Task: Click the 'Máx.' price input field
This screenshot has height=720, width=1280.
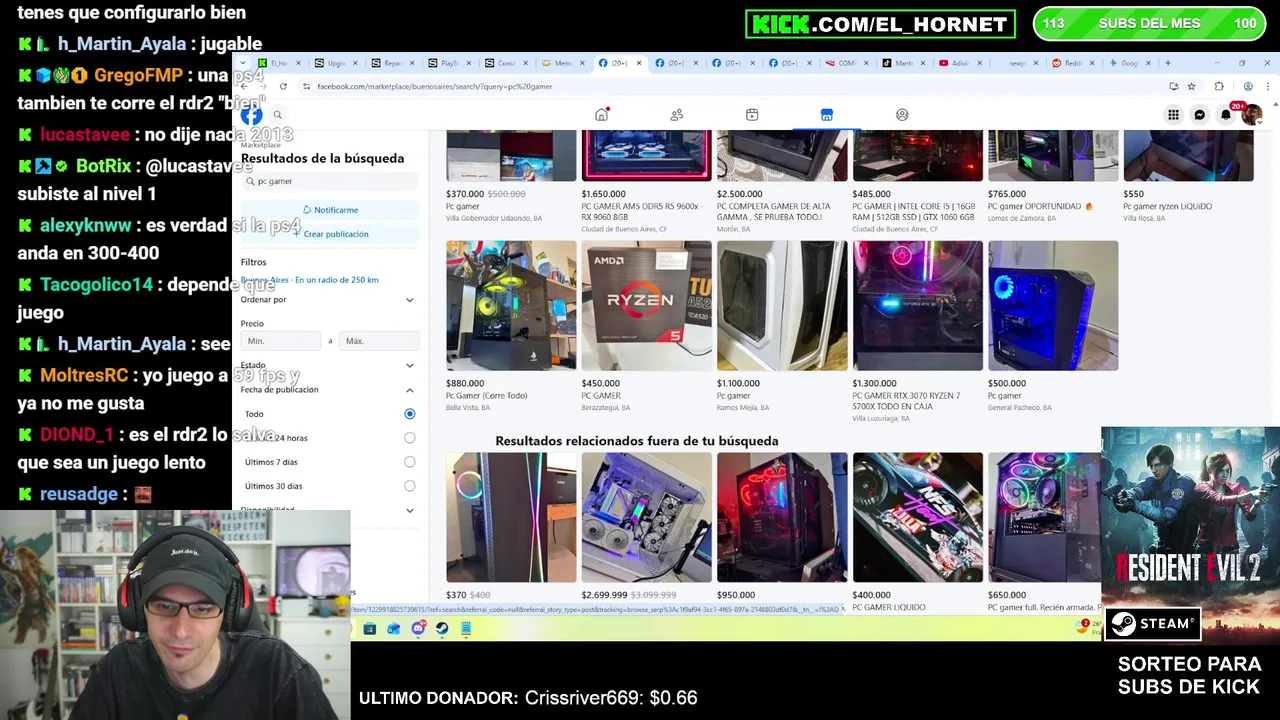Action: coord(378,341)
